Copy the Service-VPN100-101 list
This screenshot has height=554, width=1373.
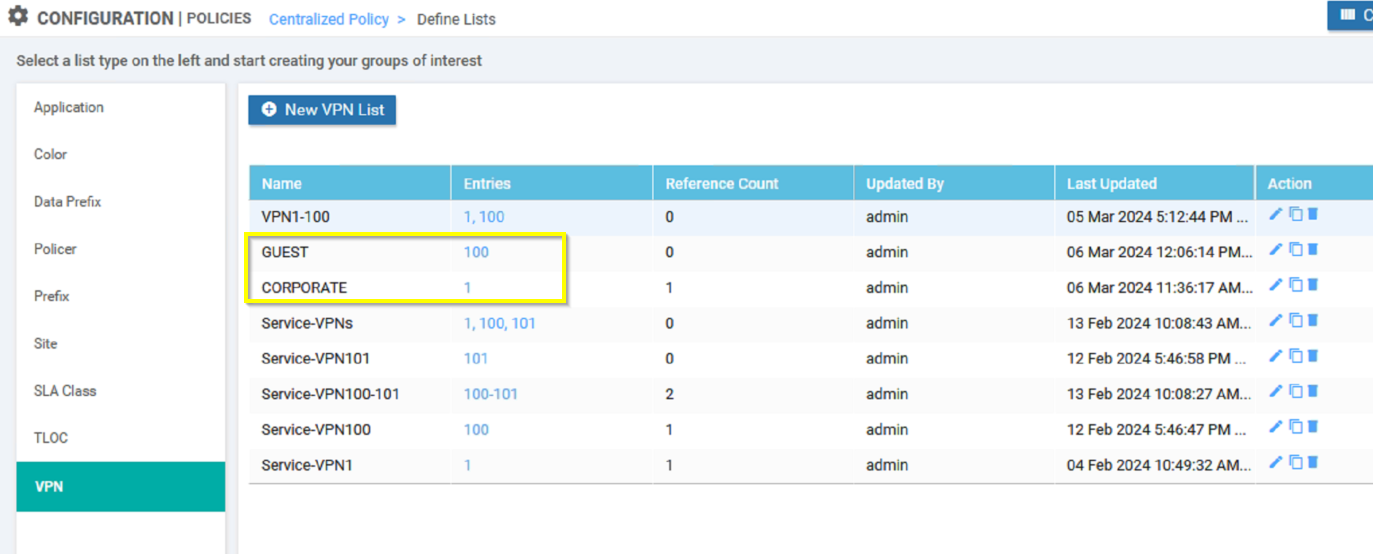pyautogui.click(x=1295, y=391)
